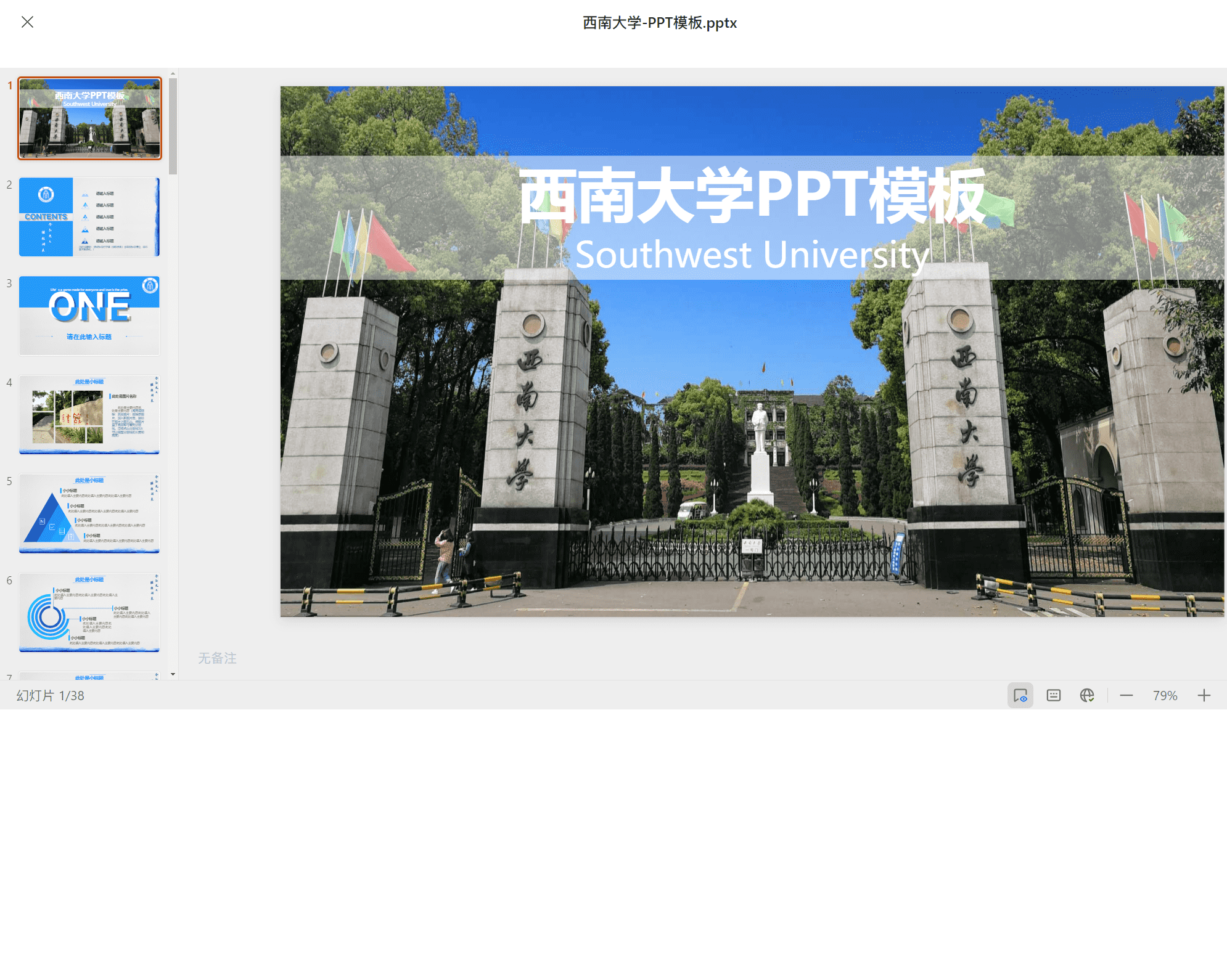The height and width of the screenshot is (980, 1227).
Task: Click the 幻灯片 1/38 slide counter
Action: tap(51, 695)
